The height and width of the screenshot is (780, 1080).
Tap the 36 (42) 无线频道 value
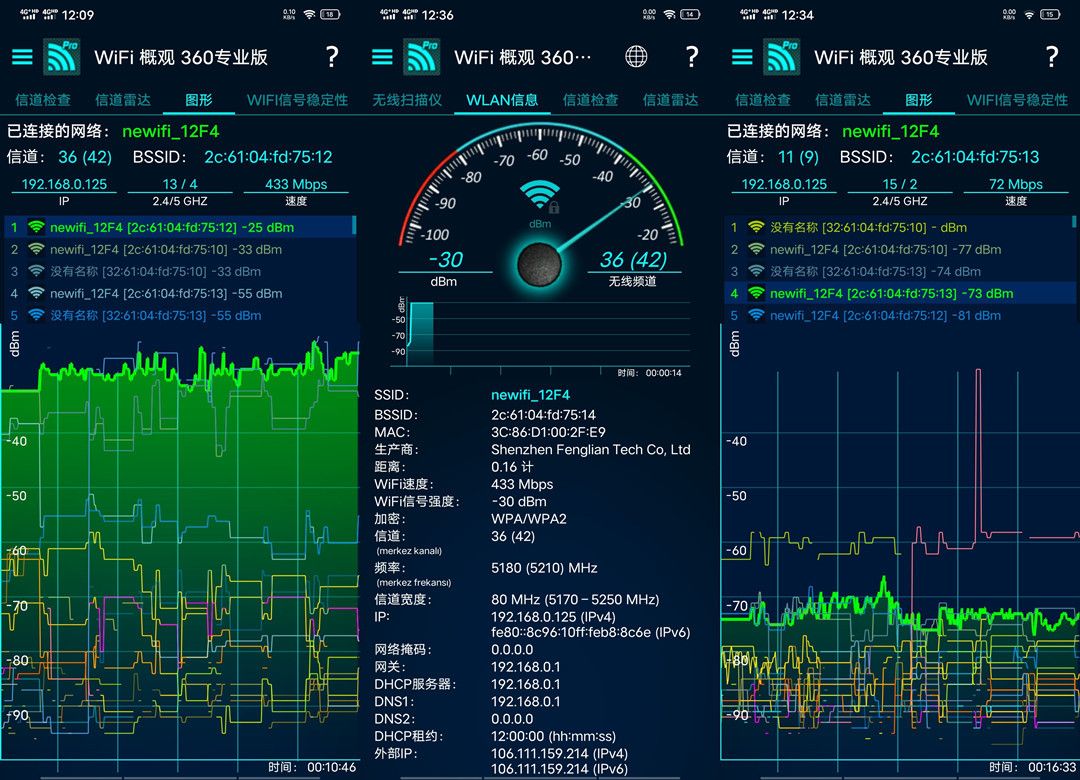[633, 260]
